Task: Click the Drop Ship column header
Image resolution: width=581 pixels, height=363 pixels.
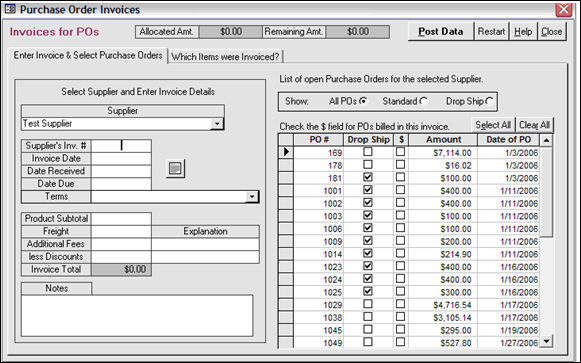Action: (368, 140)
